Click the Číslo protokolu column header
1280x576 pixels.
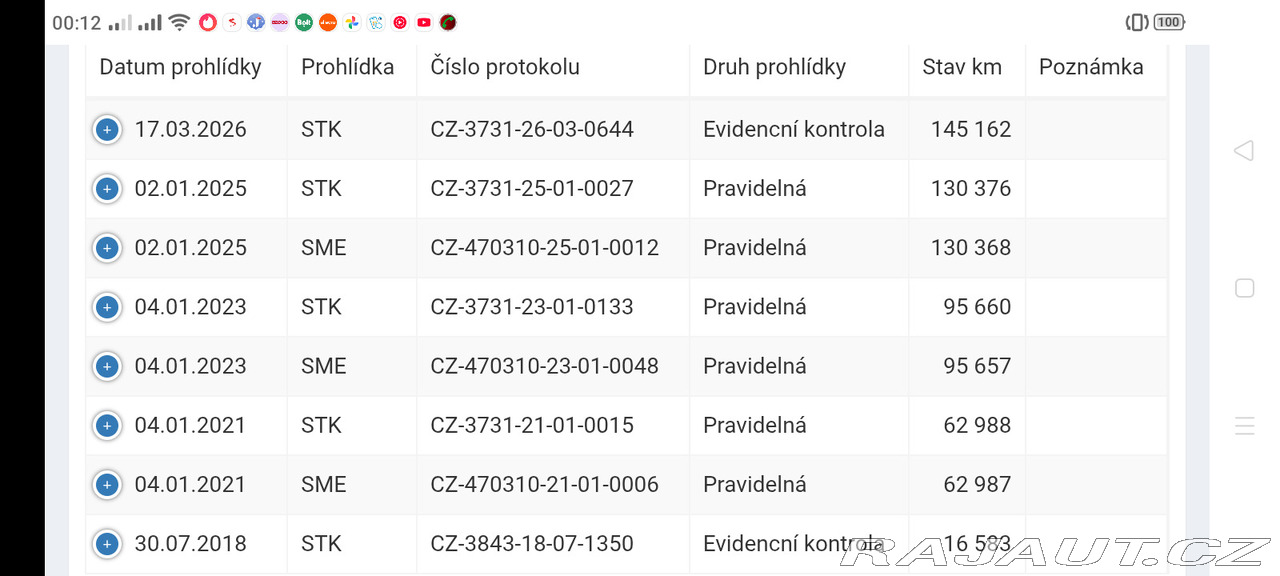coord(505,67)
